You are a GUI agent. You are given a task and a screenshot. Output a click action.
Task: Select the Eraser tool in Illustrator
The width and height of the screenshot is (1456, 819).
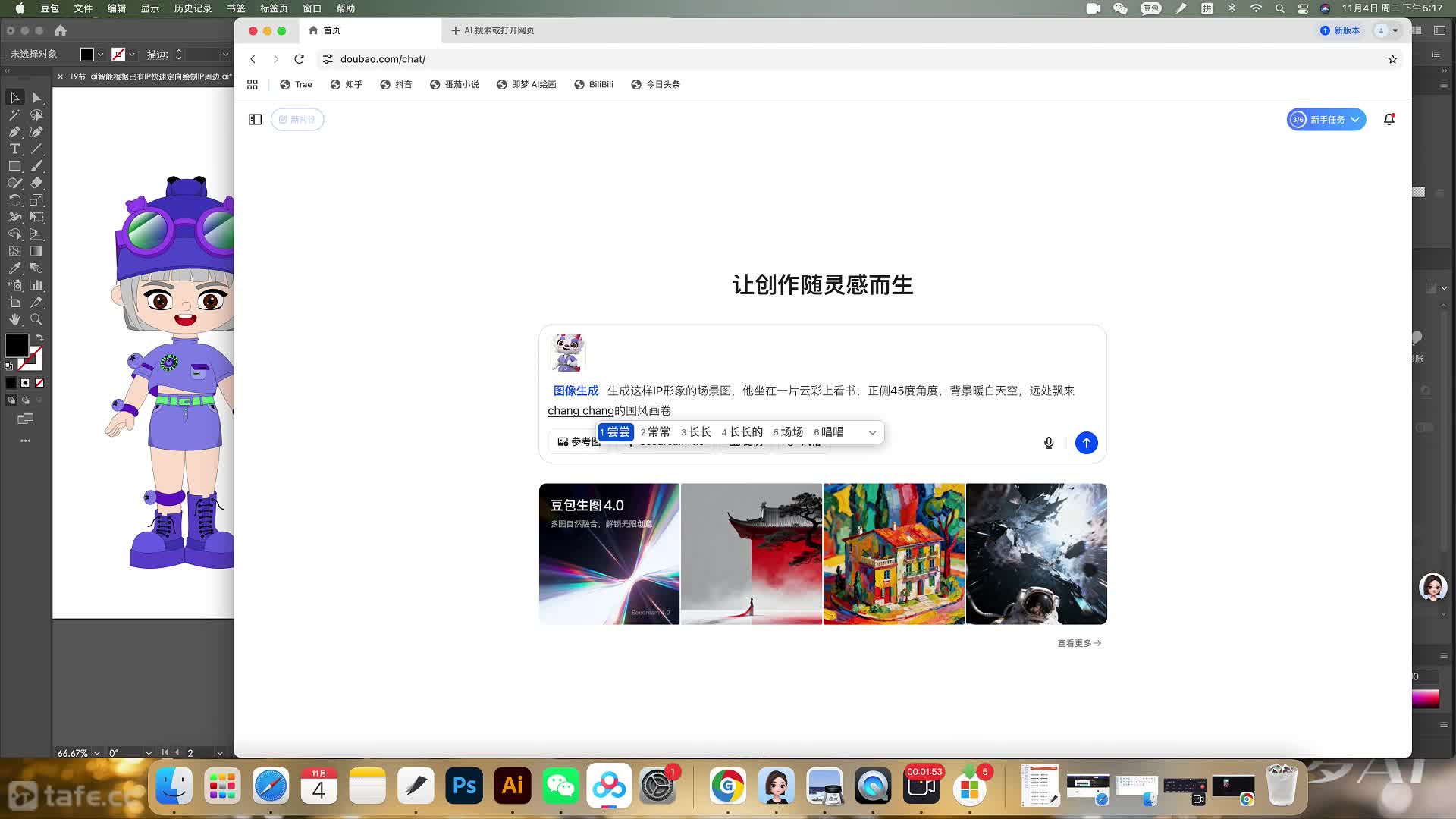[x=36, y=183]
